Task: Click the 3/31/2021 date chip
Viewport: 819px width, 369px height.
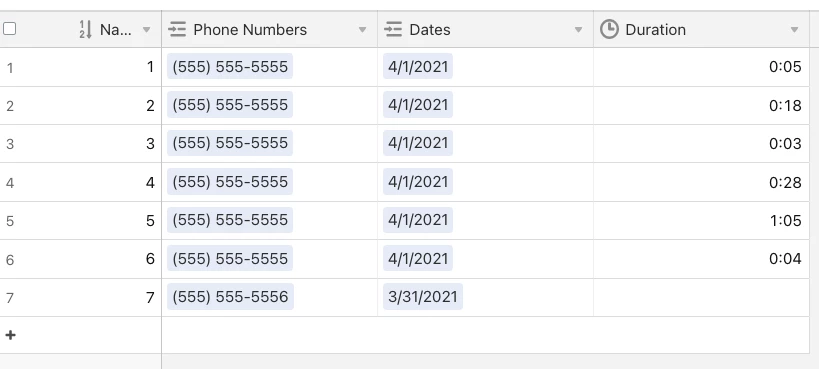Action: pos(423,297)
